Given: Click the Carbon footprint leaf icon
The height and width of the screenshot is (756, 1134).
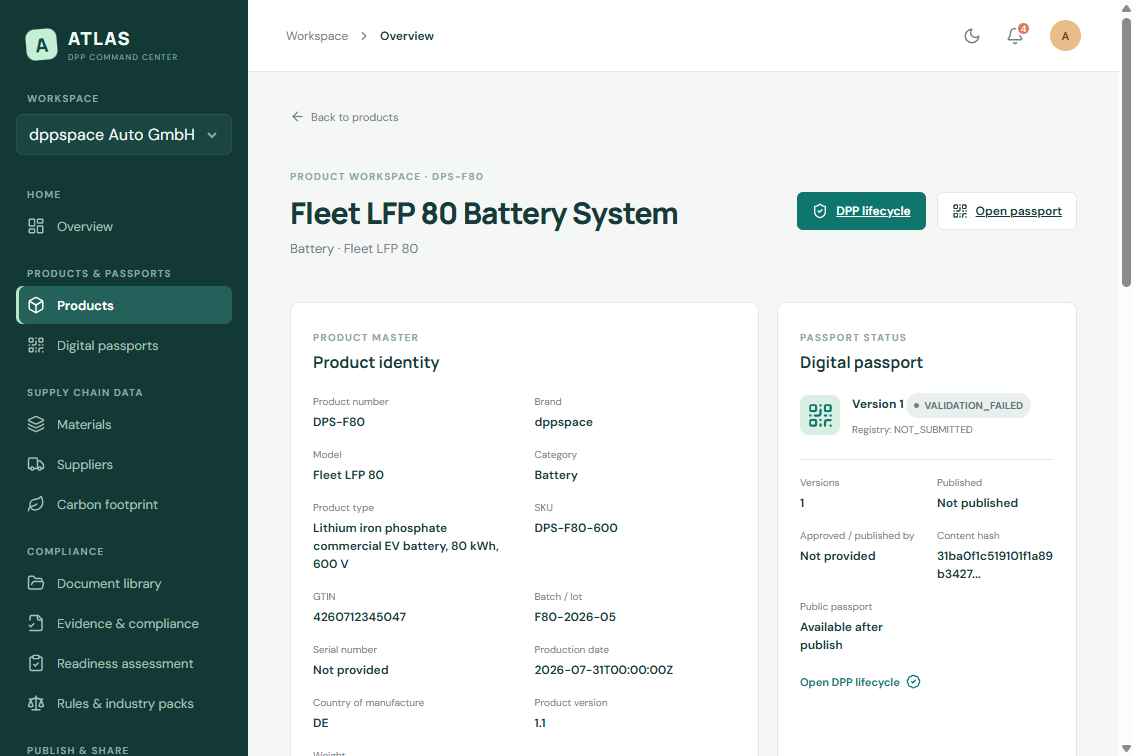Looking at the screenshot, I should coord(36,504).
